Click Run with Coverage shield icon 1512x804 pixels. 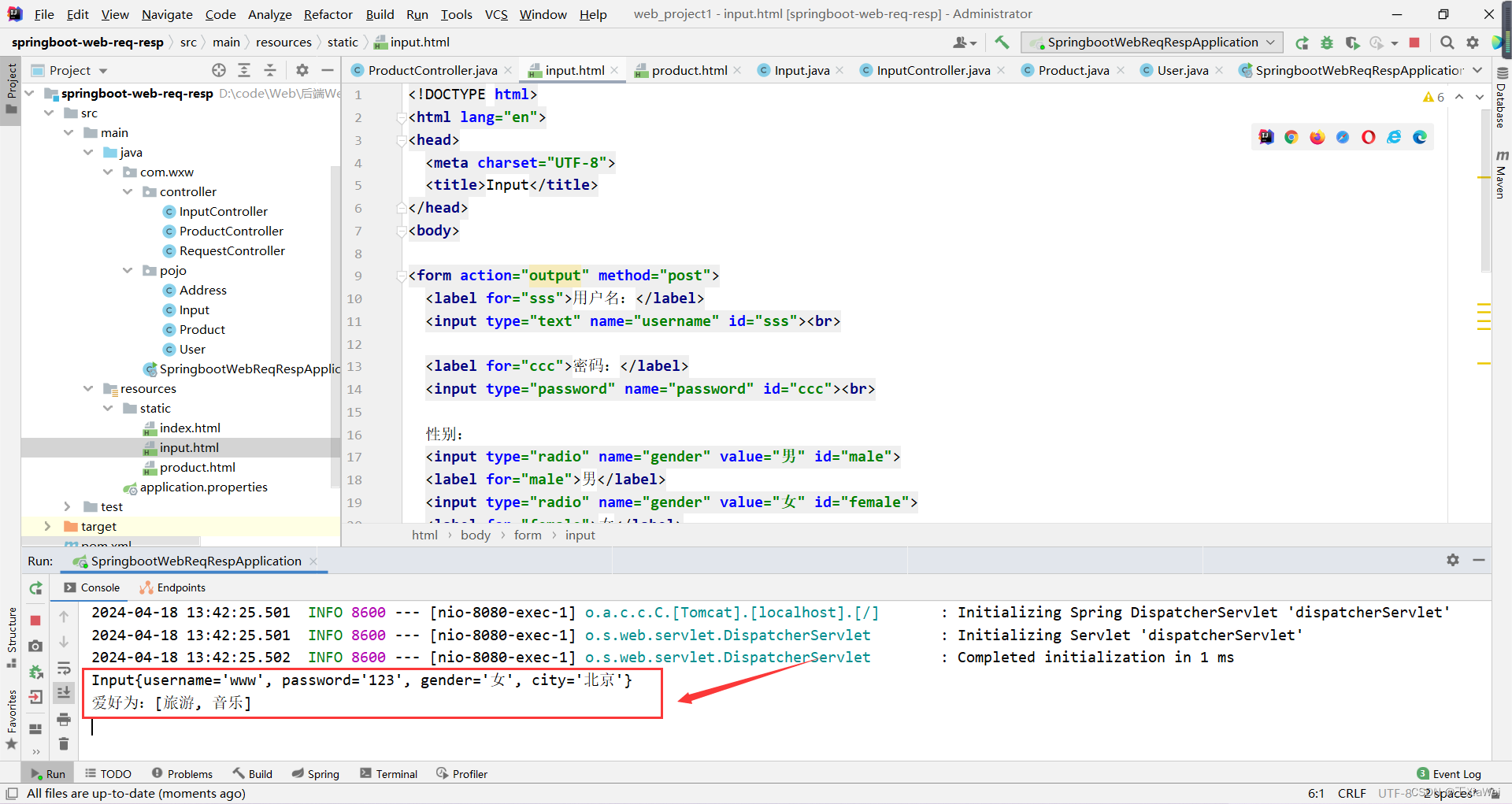pyautogui.click(x=1352, y=43)
